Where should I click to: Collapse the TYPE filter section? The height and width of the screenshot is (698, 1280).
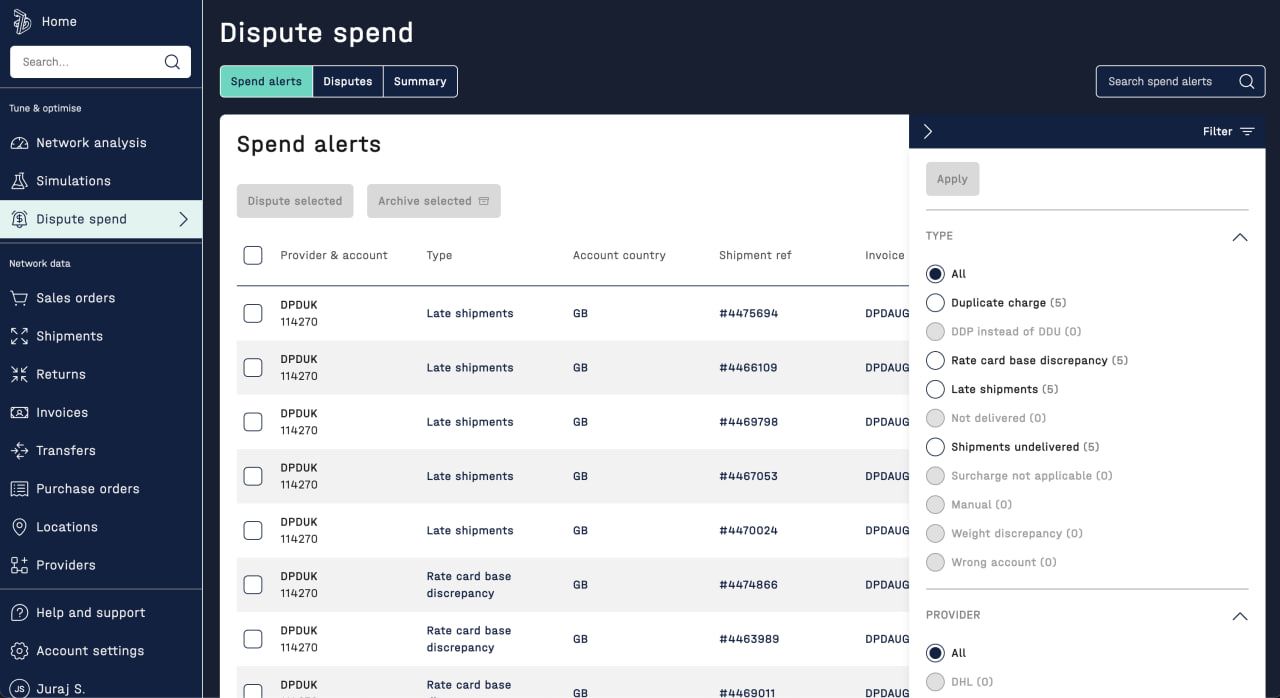click(x=1240, y=237)
